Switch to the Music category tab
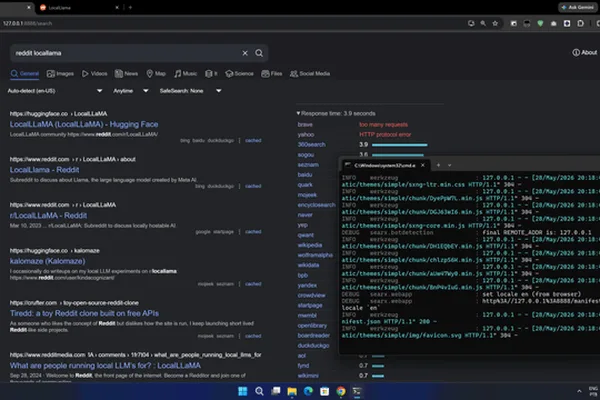Image resolution: width=600 pixels, height=400 pixels. tap(186, 73)
